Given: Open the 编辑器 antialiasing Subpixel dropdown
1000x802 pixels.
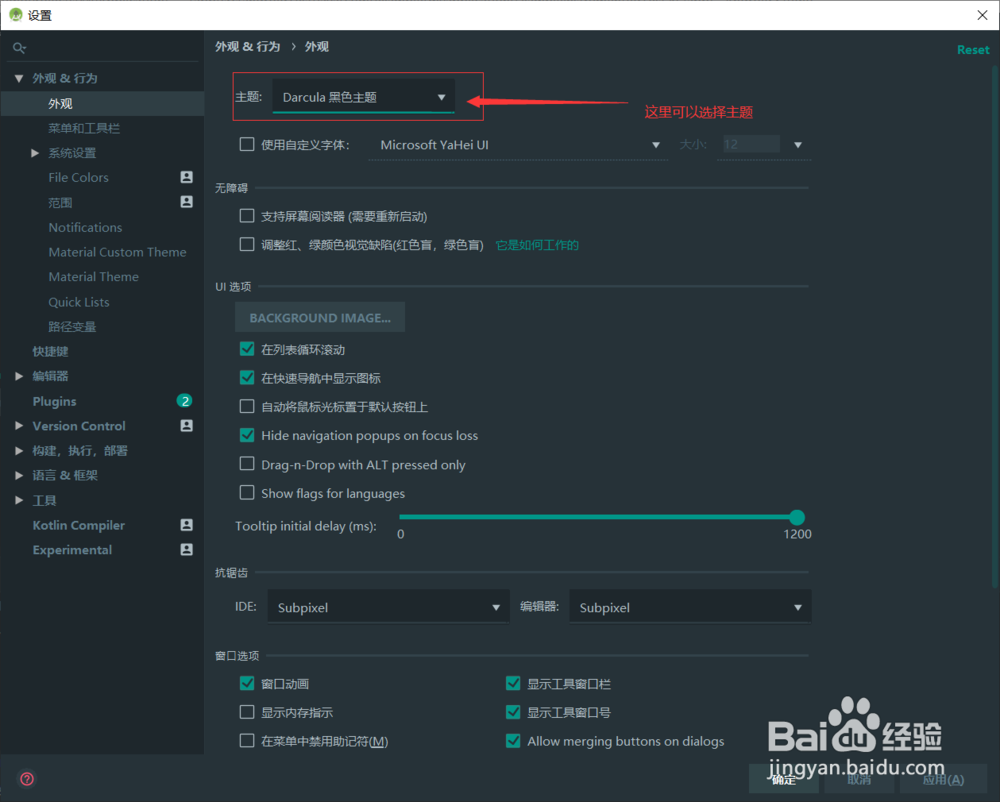Looking at the screenshot, I should (690, 607).
